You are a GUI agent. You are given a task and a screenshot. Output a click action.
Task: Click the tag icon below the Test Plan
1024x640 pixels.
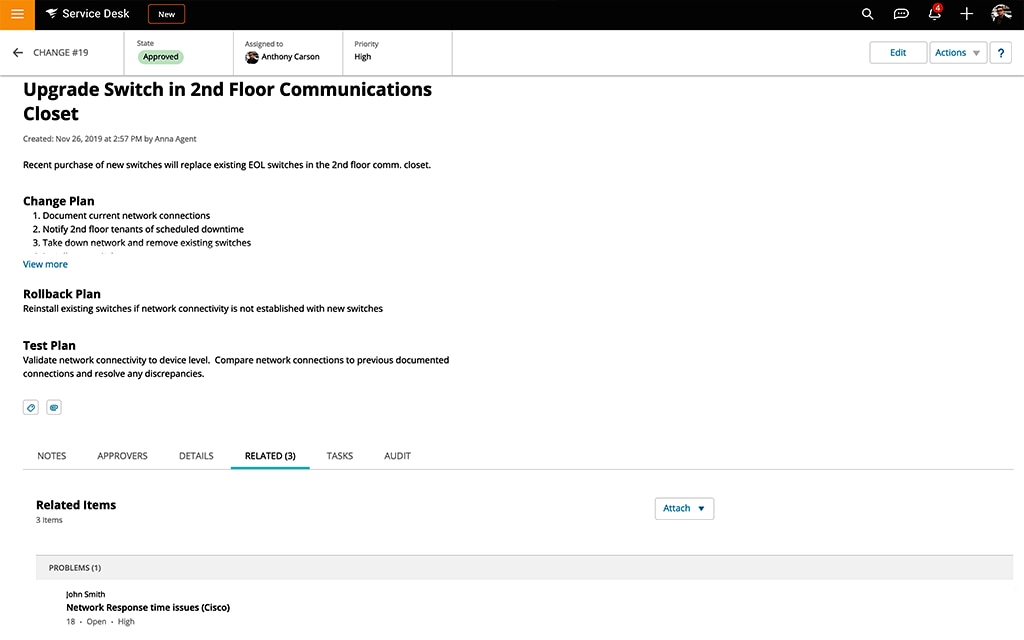30,407
